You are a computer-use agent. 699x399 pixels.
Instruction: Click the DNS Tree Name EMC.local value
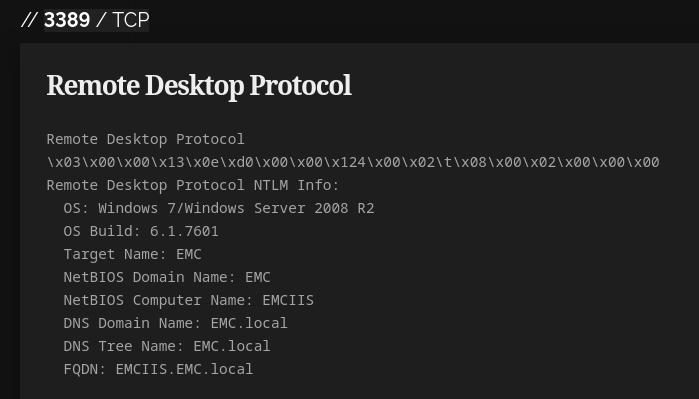(x=231, y=346)
